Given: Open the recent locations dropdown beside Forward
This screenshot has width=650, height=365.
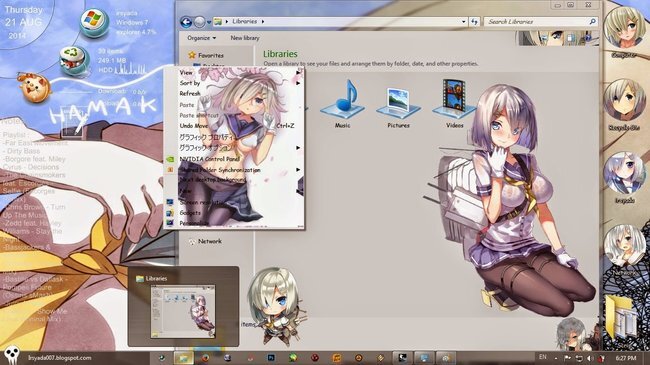Looking at the screenshot, I should 209,22.
